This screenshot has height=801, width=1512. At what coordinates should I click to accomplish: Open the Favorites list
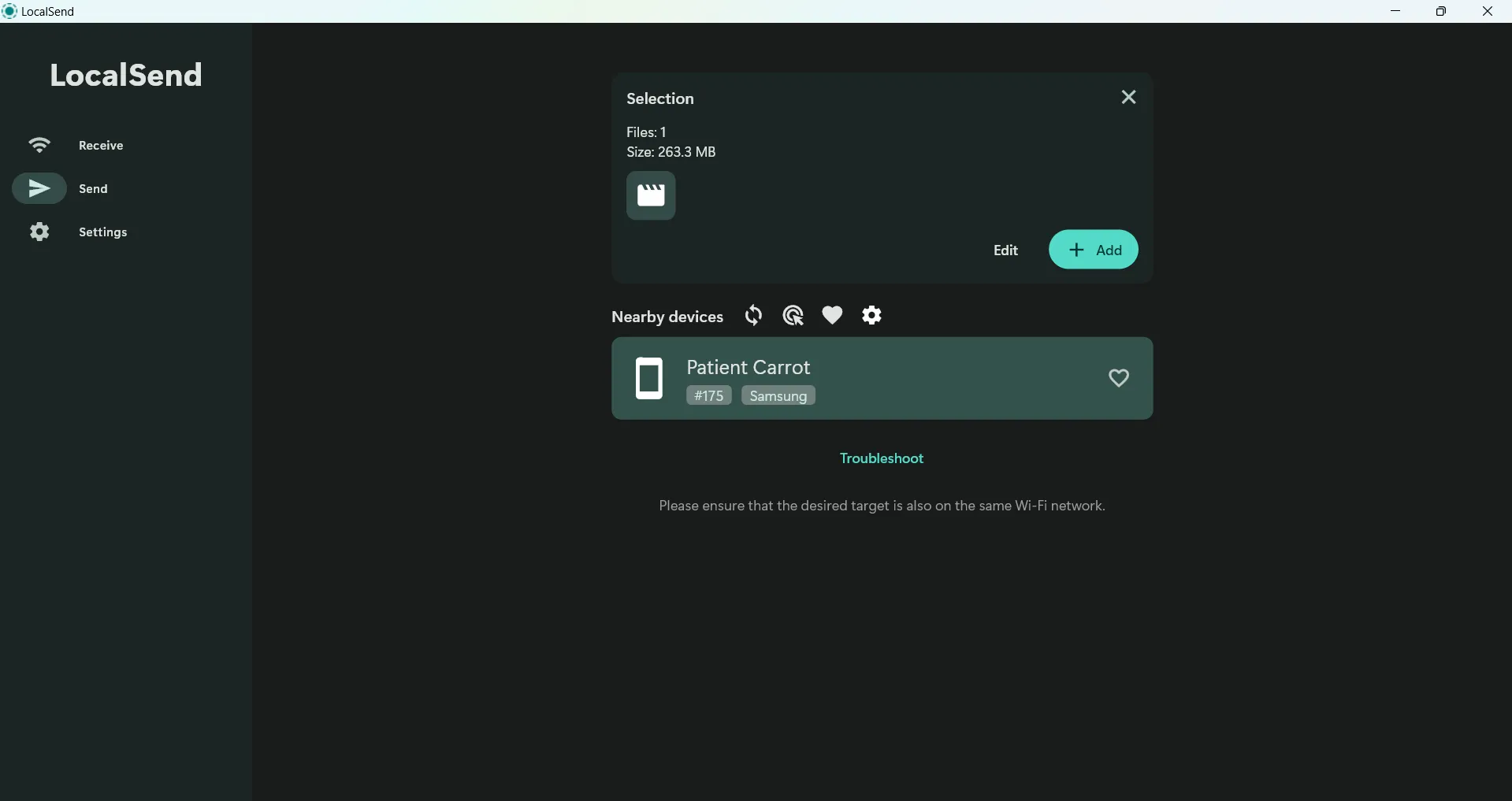[832, 315]
